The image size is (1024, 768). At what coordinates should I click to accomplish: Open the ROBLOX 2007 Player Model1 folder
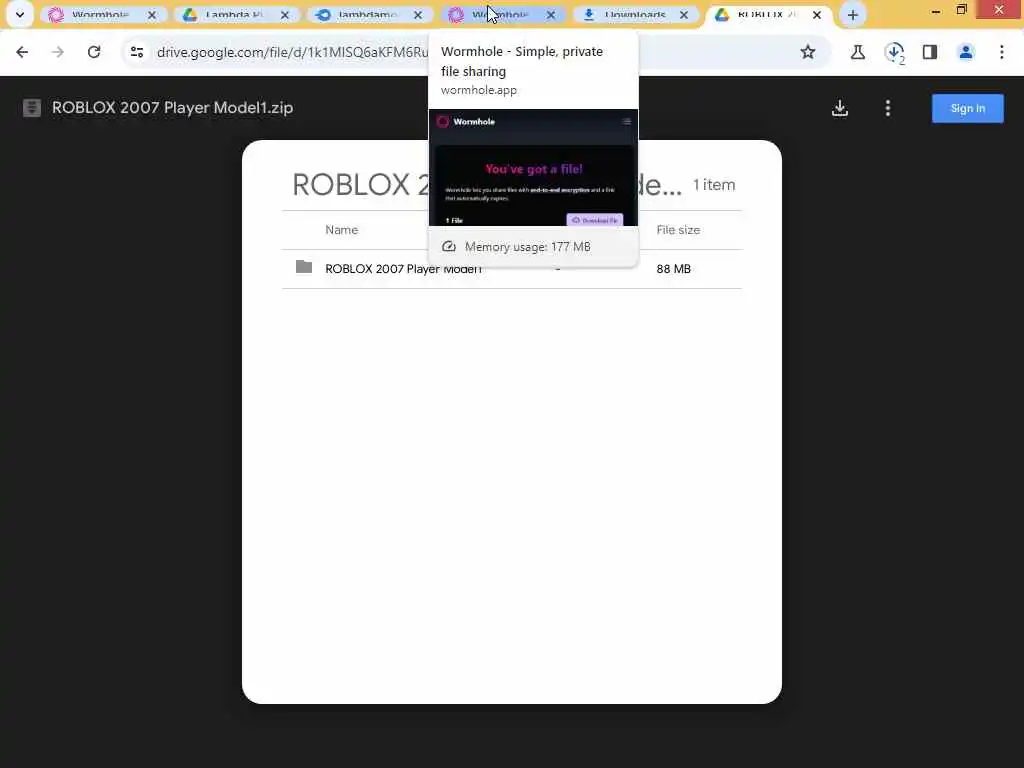coord(511,268)
